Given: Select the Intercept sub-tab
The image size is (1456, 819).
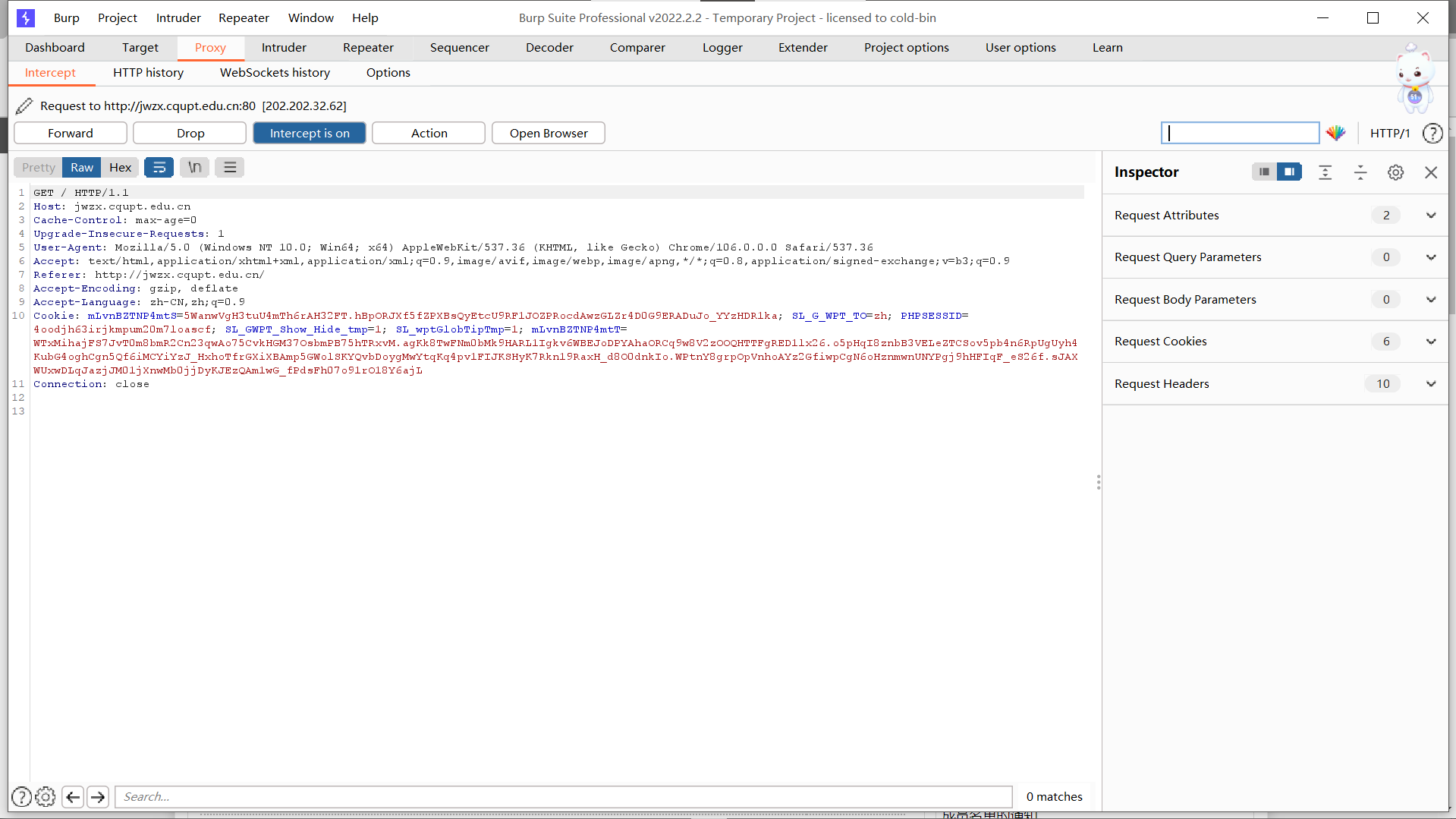Looking at the screenshot, I should click(x=50, y=72).
